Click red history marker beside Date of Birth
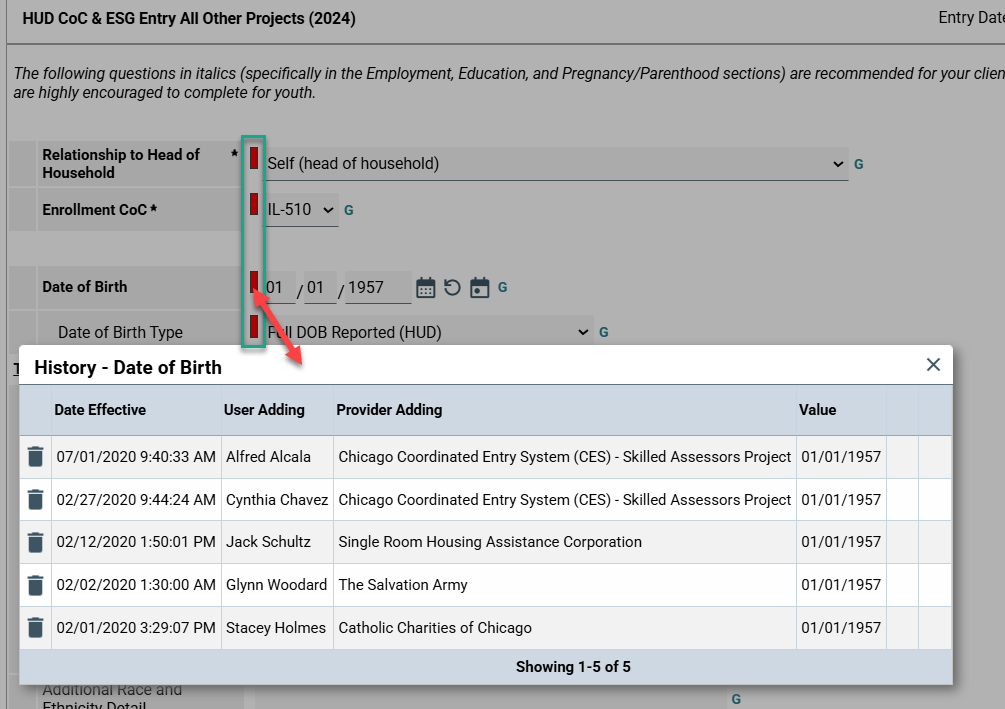The image size is (1005, 709). 254,282
